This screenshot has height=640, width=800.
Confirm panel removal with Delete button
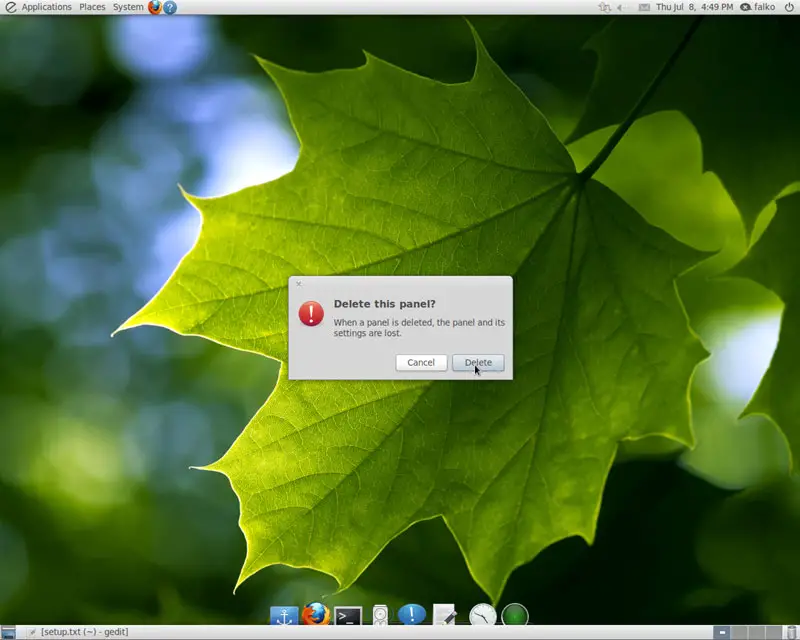point(478,362)
